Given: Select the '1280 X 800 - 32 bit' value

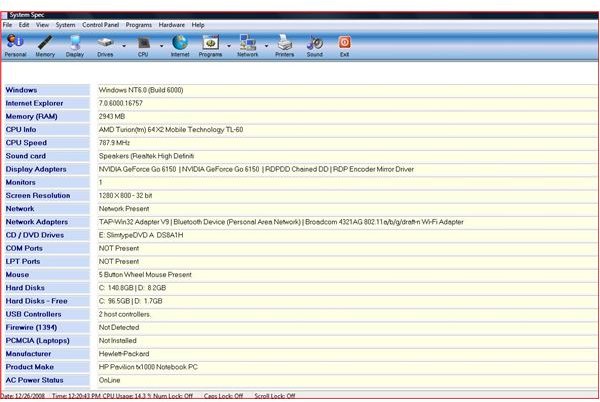Looking at the screenshot, I should (125, 195).
